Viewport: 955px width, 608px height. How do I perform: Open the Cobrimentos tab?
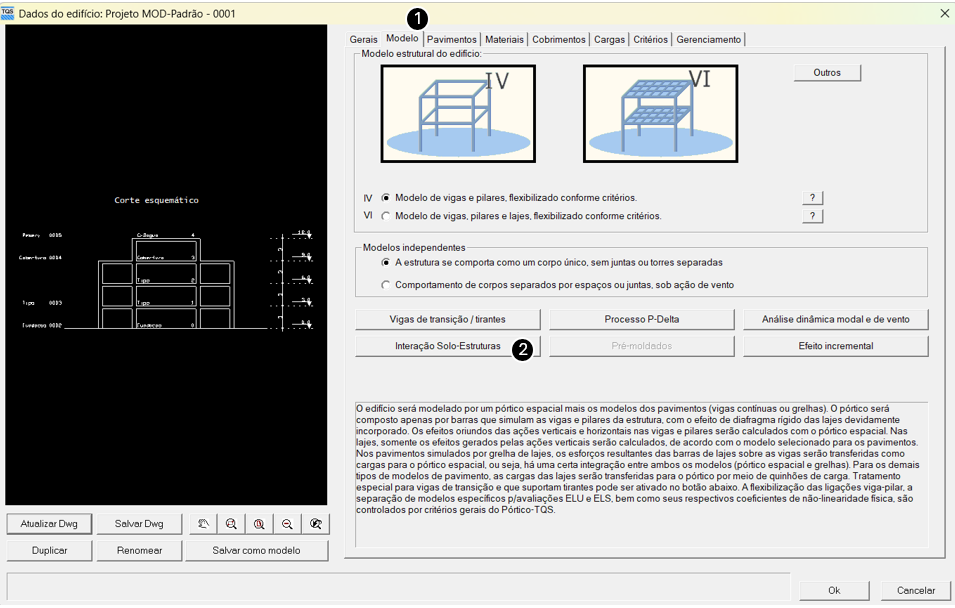[x=559, y=40]
